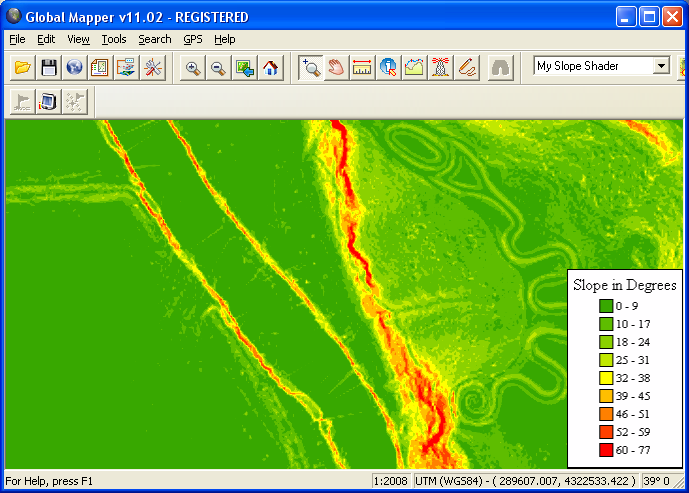The image size is (689, 493).
Task: Click the GPS device screen icon
Action: coord(48,102)
